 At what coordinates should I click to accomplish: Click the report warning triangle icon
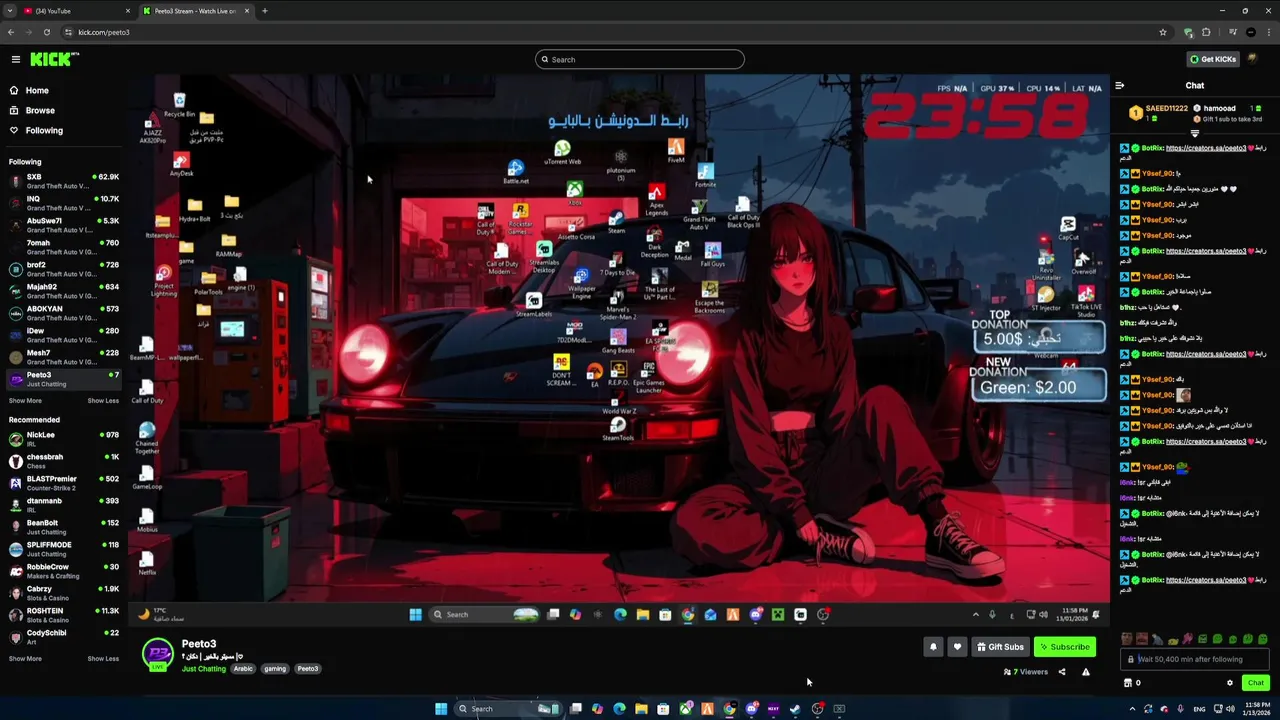(x=1086, y=672)
